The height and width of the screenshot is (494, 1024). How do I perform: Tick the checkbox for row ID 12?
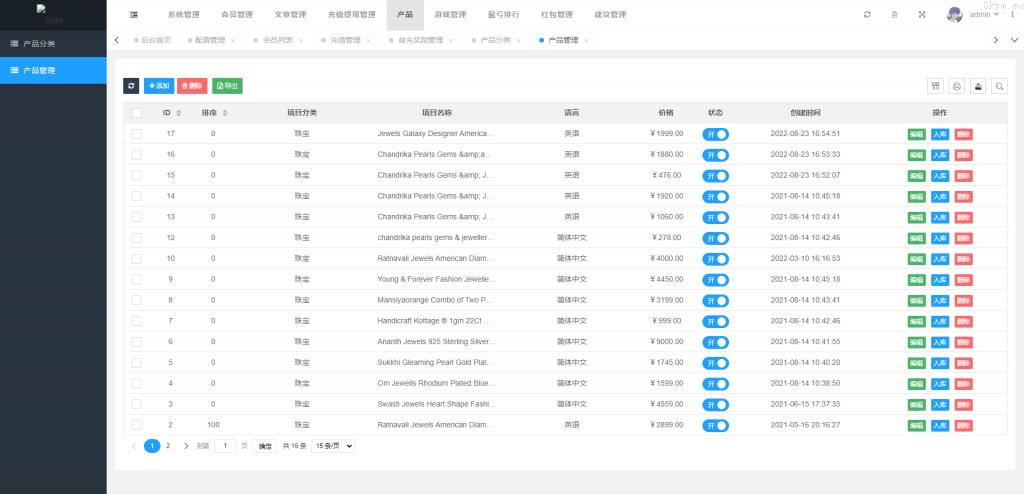click(136, 238)
